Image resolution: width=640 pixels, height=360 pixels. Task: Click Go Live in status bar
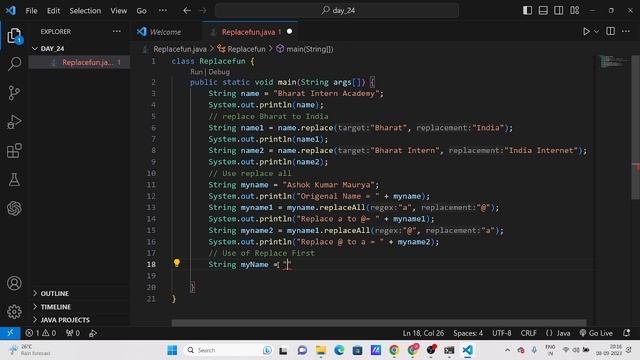[596, 333]
